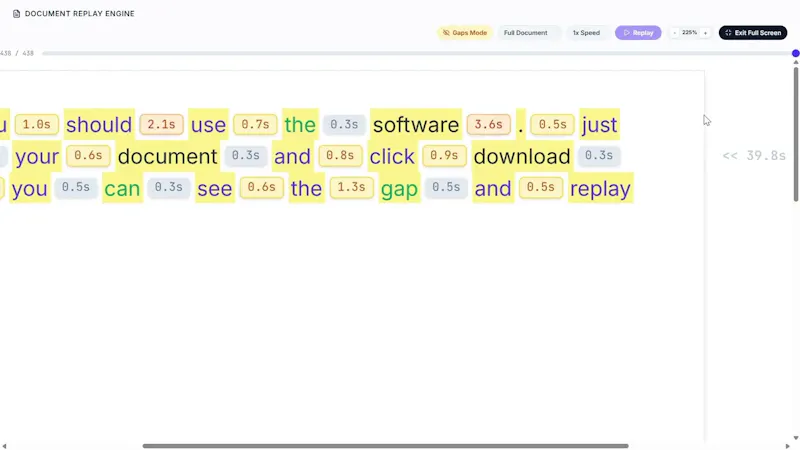
Task: Click the 0.3s badge after "can"
Action: 168,188
